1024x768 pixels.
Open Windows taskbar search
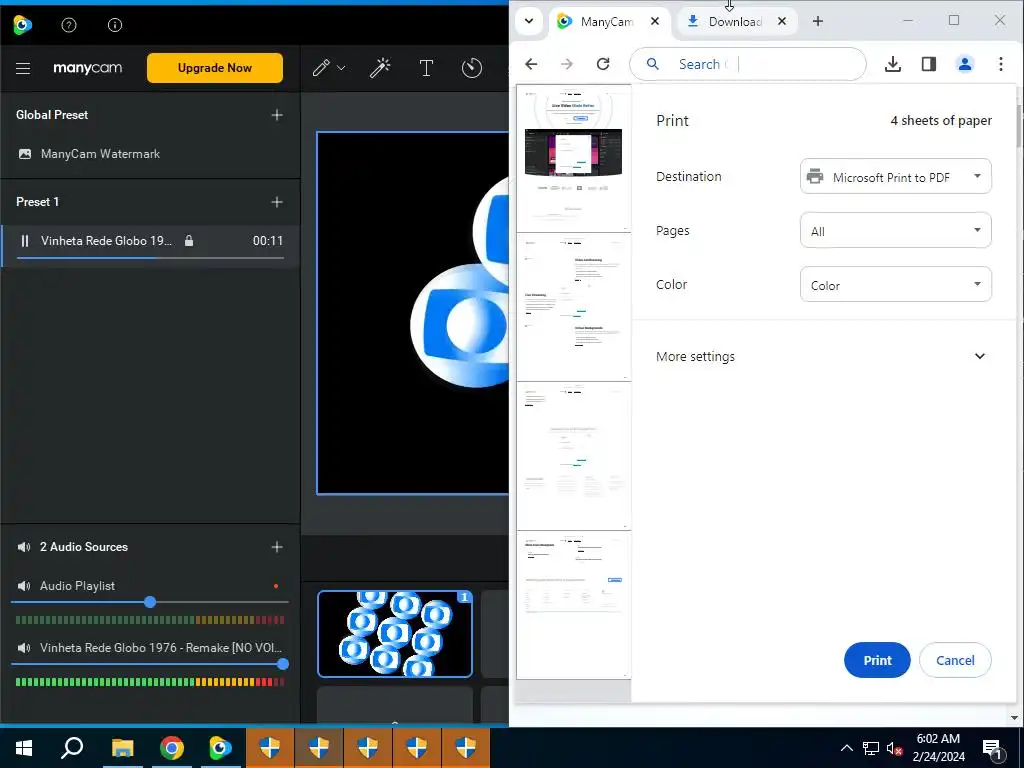pos(72,748)
